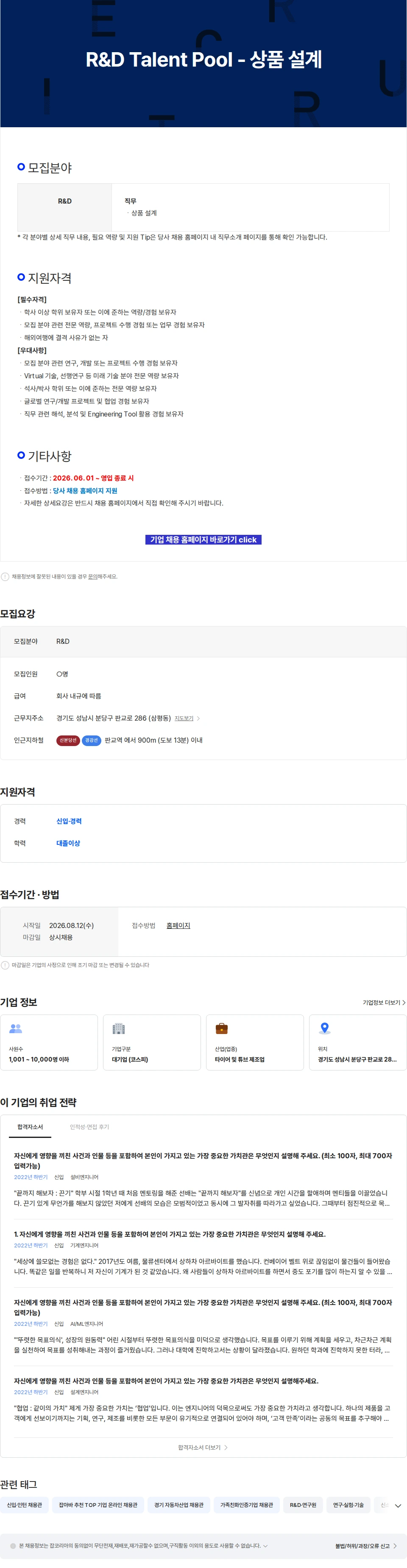
Task: Click the 경기도 성남시 분당구 판교로 28... location card text
Action: pyautogui.click(x=357, y=1059)
